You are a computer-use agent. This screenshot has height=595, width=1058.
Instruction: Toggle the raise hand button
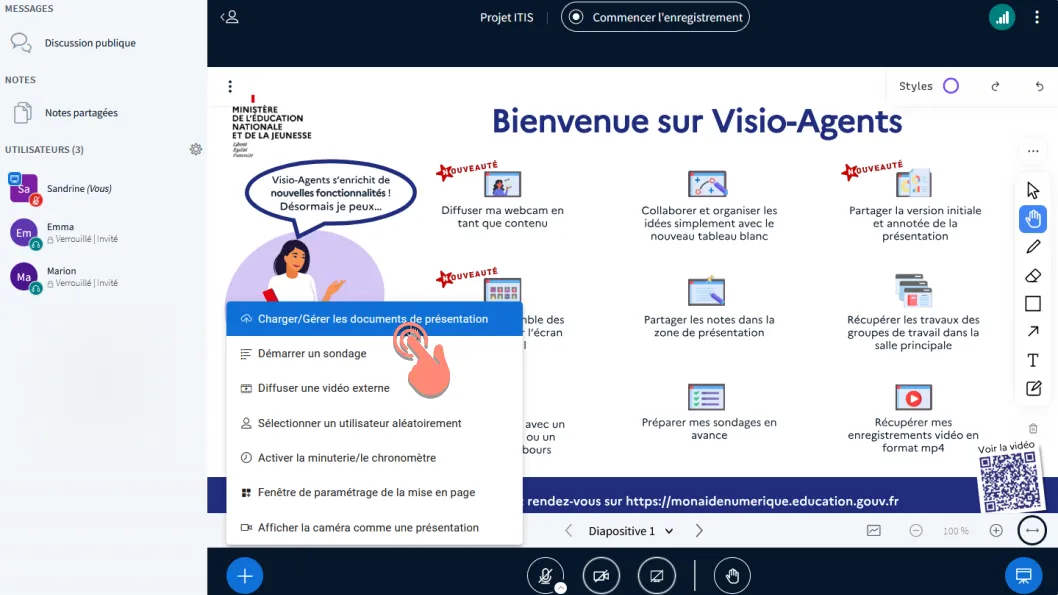tap(732, 575)
